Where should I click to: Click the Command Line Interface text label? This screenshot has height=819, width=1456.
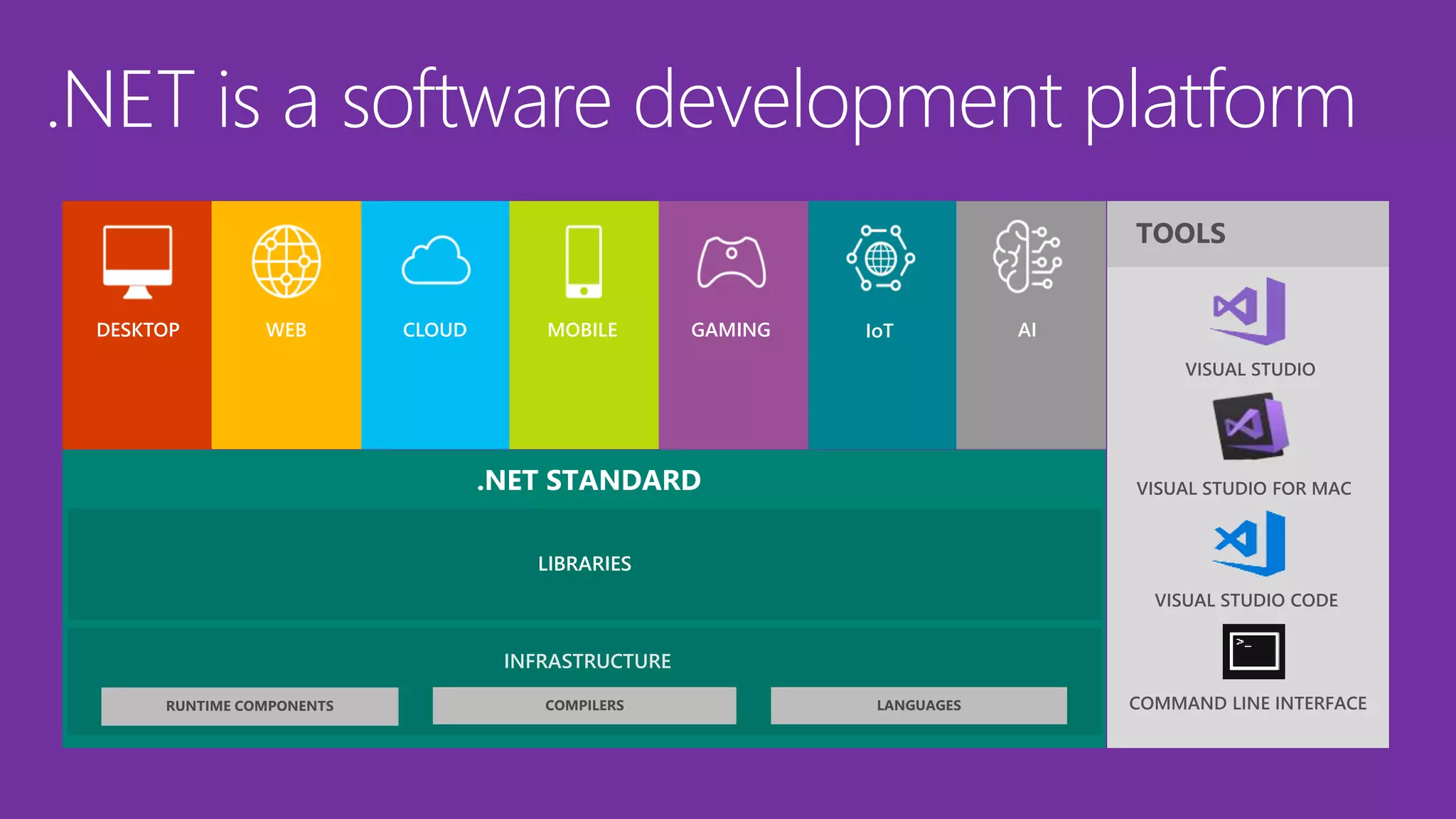1248,703
